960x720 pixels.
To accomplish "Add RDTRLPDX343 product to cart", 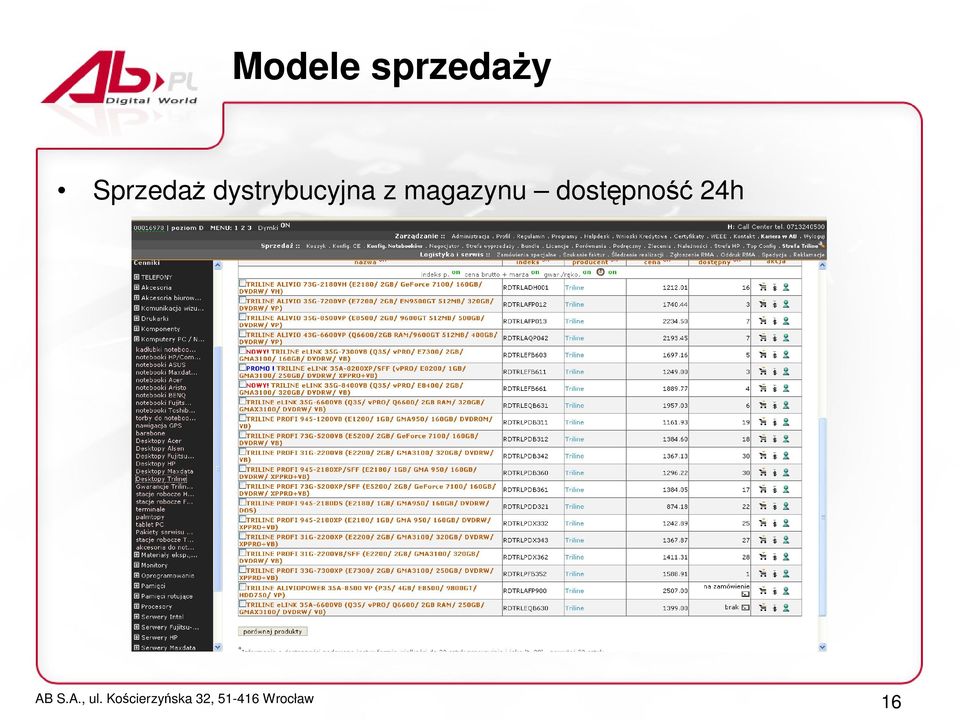I will [x=763, y=540].
